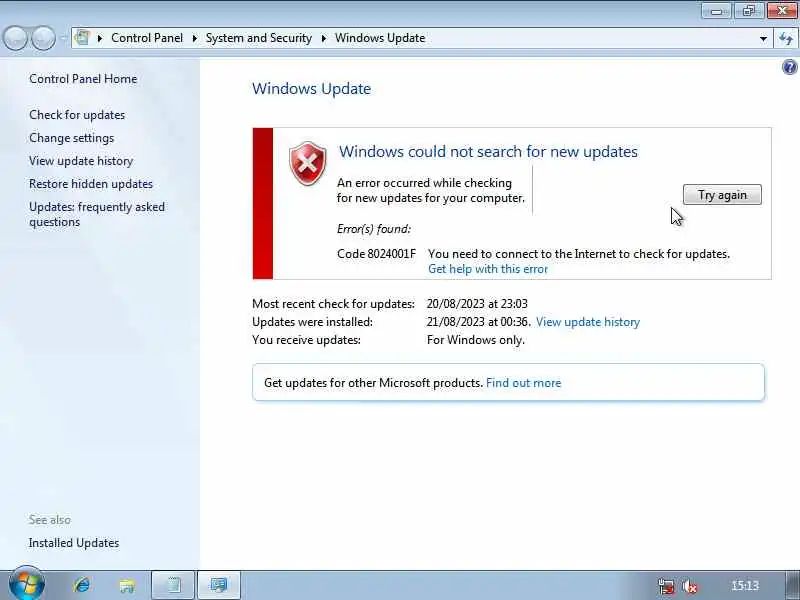
Task: Go to System and Security breadcrumb
Action: click(x=259, y=38)
